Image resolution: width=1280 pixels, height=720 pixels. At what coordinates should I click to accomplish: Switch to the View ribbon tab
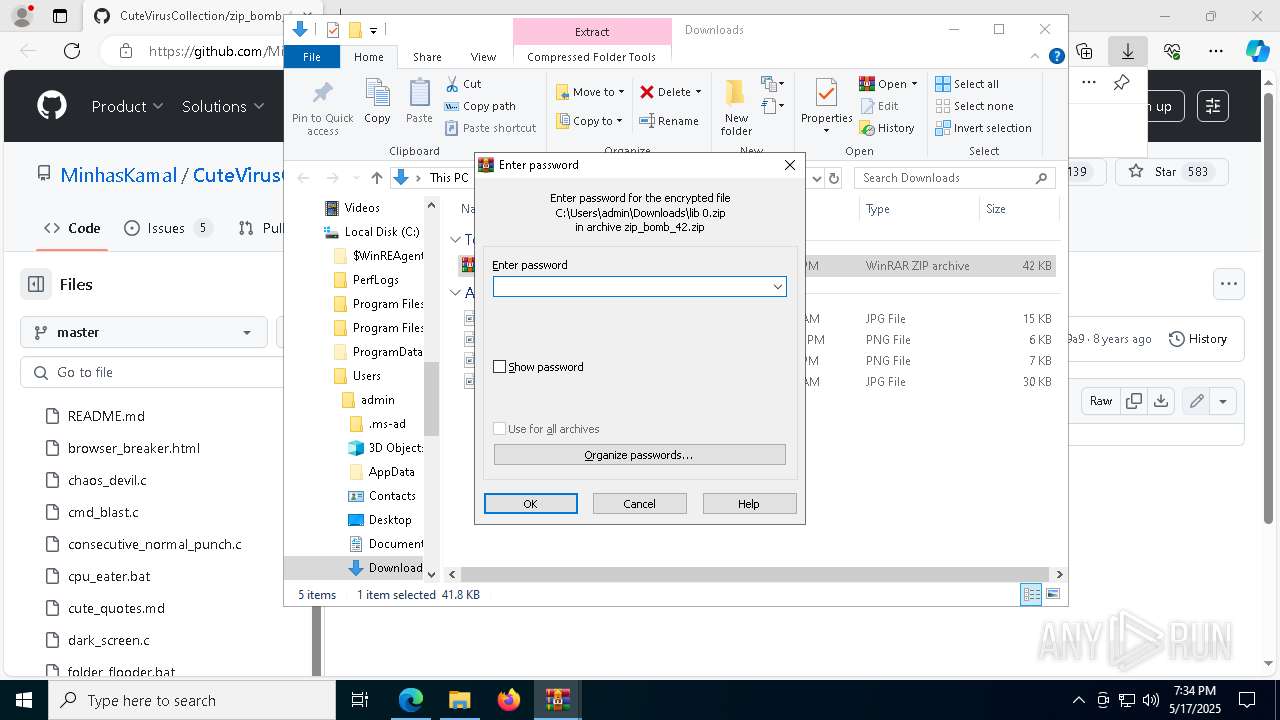pyautogui.click(x=483, y=57)
